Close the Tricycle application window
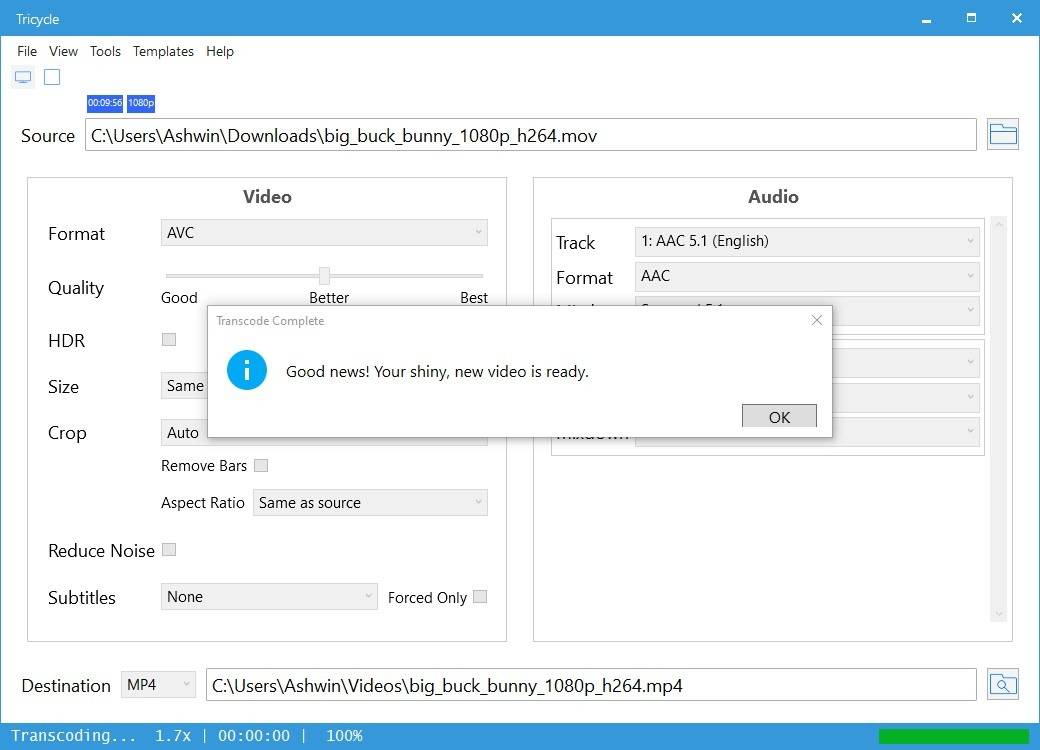This screenshot has height=750, width=1040. pos(1016,18)
